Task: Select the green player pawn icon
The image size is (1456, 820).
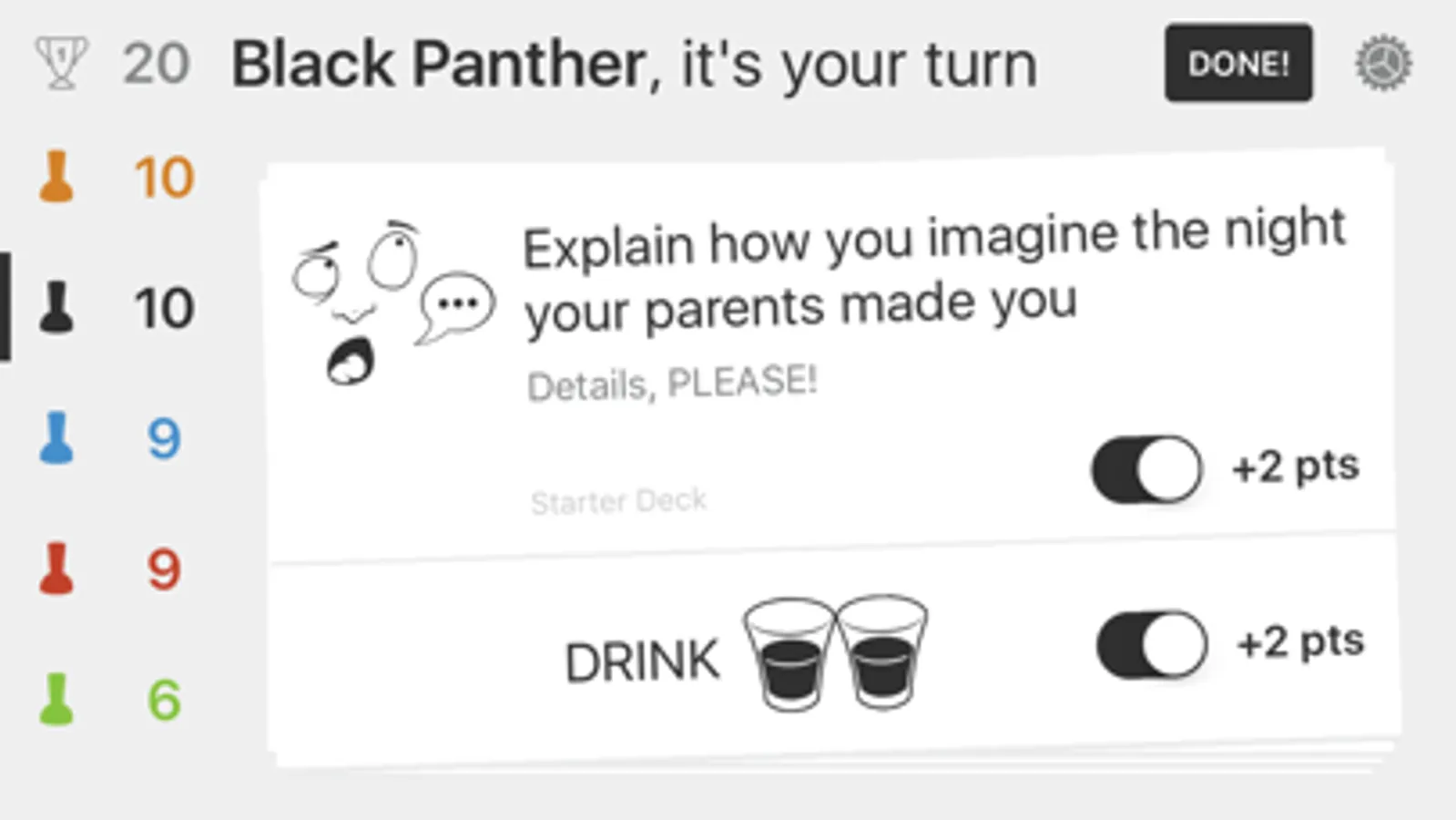Action: pos(56,699)
